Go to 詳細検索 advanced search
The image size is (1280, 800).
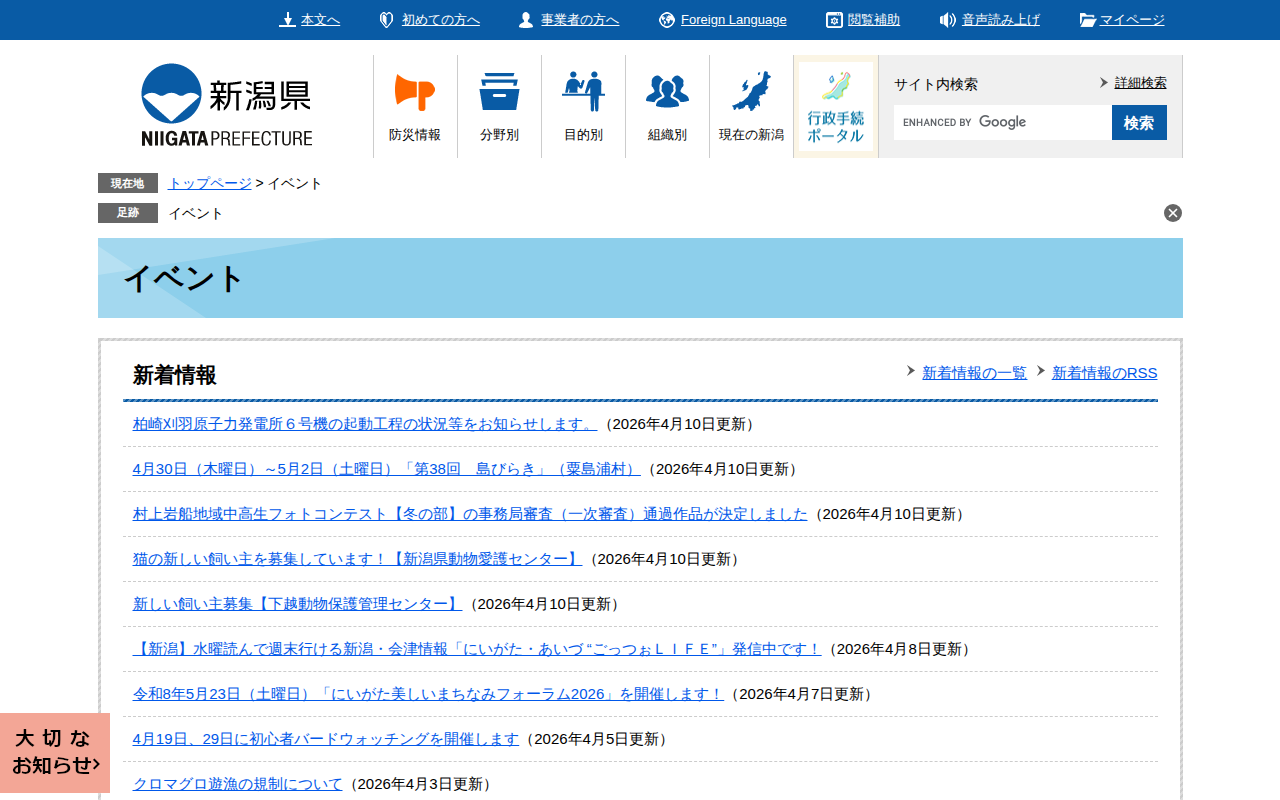[x=1140, y=83]
